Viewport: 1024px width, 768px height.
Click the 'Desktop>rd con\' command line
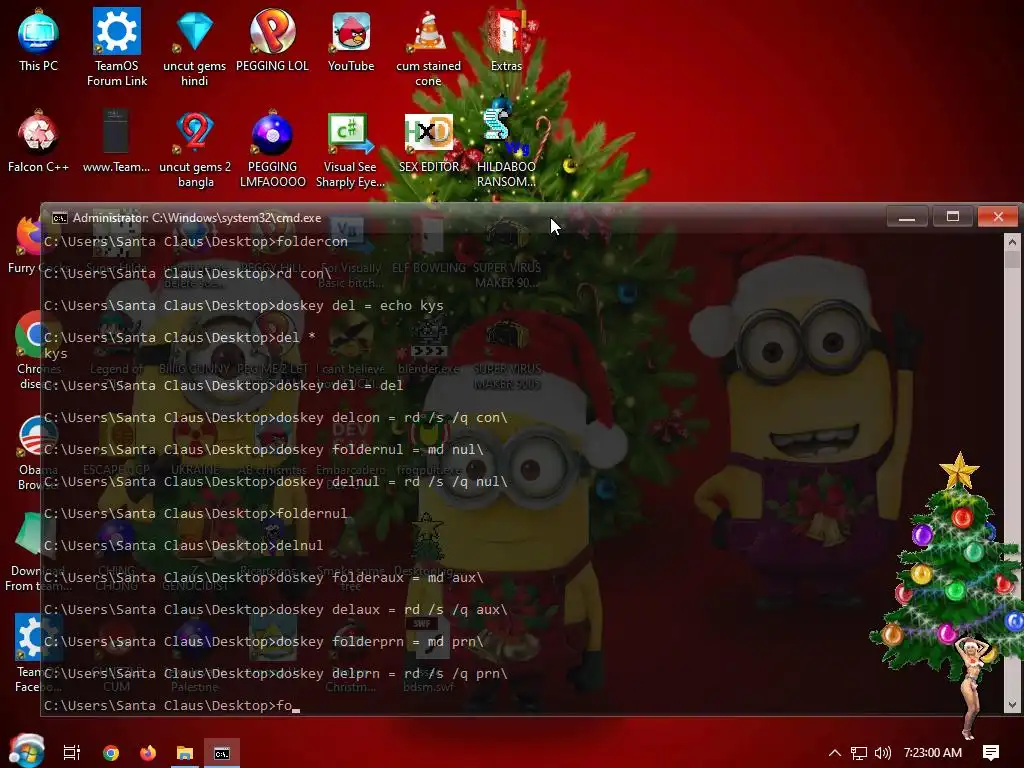coord(188,274)
